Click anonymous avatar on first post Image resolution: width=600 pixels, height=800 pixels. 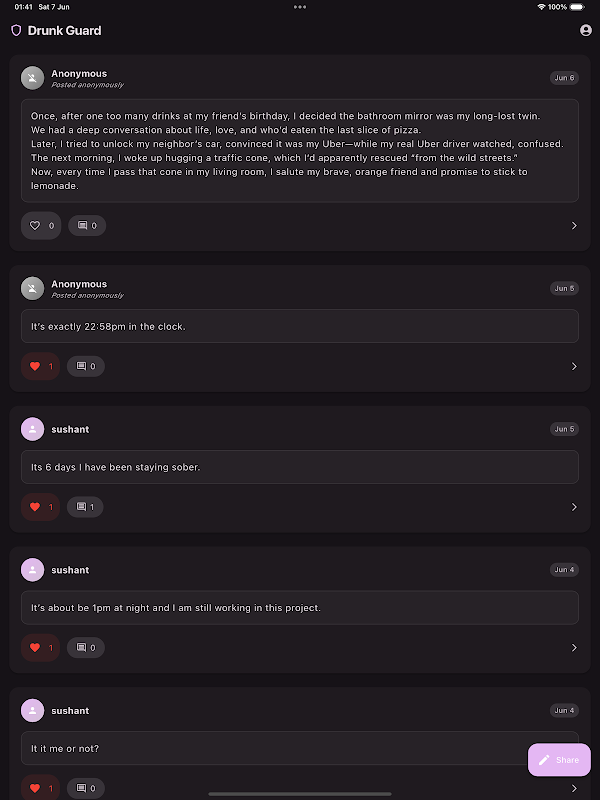coord(33,78)
